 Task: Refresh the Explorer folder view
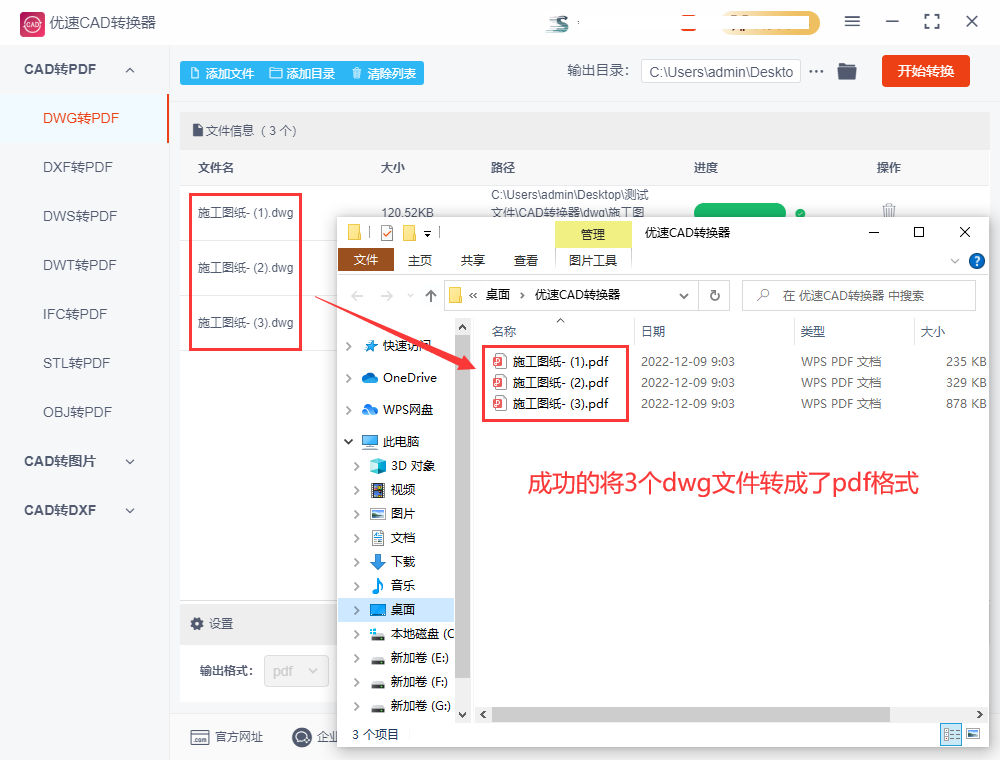click(714, 296)
